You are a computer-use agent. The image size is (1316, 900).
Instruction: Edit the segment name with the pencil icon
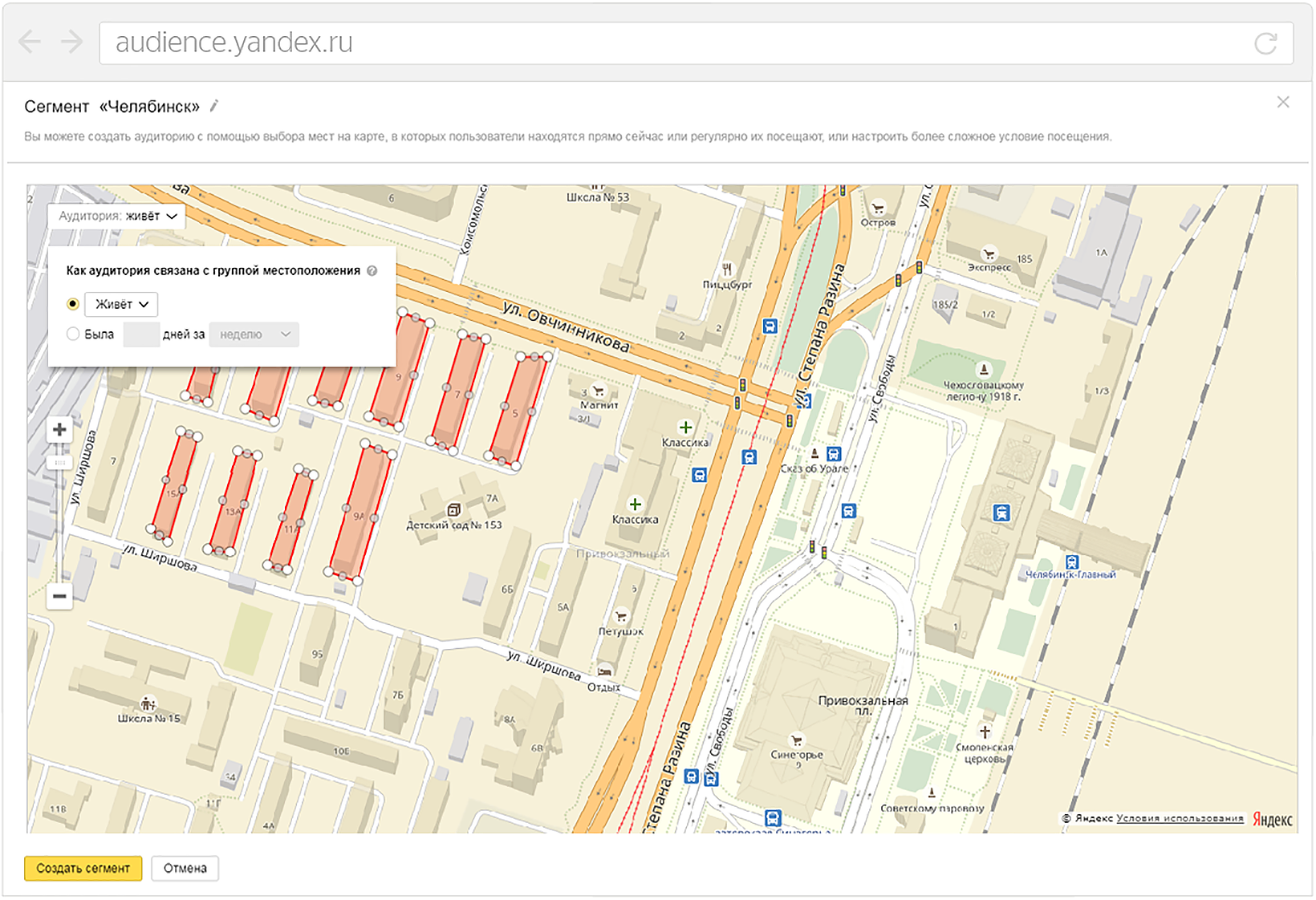[x=214, y=106]
